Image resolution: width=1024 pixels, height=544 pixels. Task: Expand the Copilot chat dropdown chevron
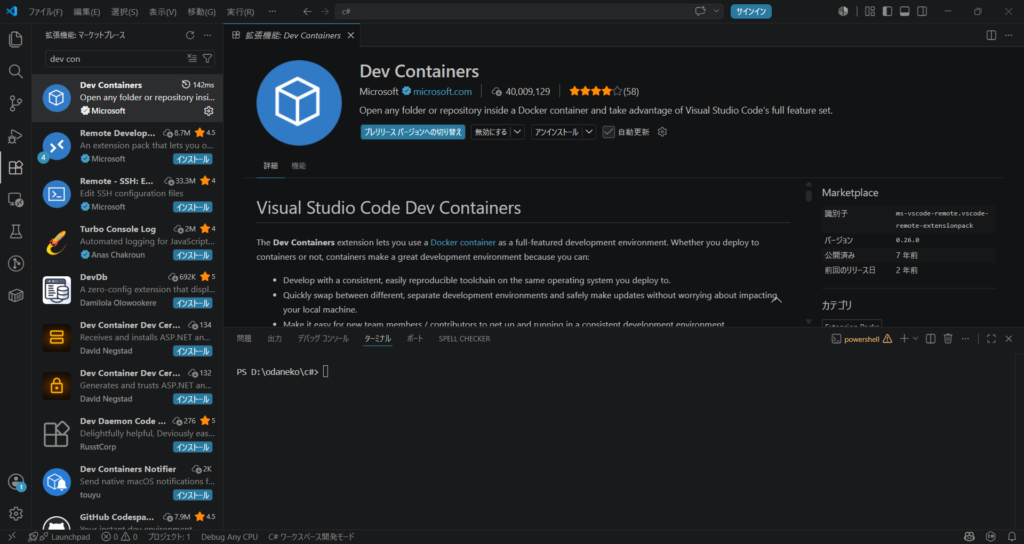tap(716, 11)
